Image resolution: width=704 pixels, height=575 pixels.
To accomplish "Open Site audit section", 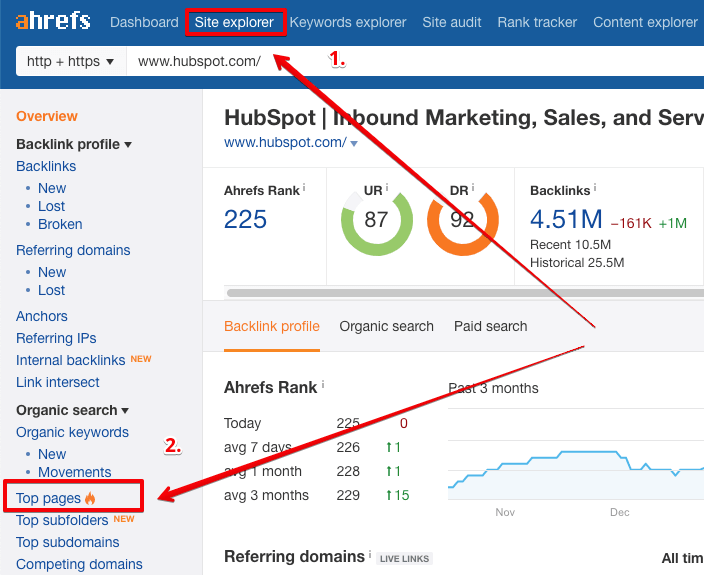I will 452,22.
